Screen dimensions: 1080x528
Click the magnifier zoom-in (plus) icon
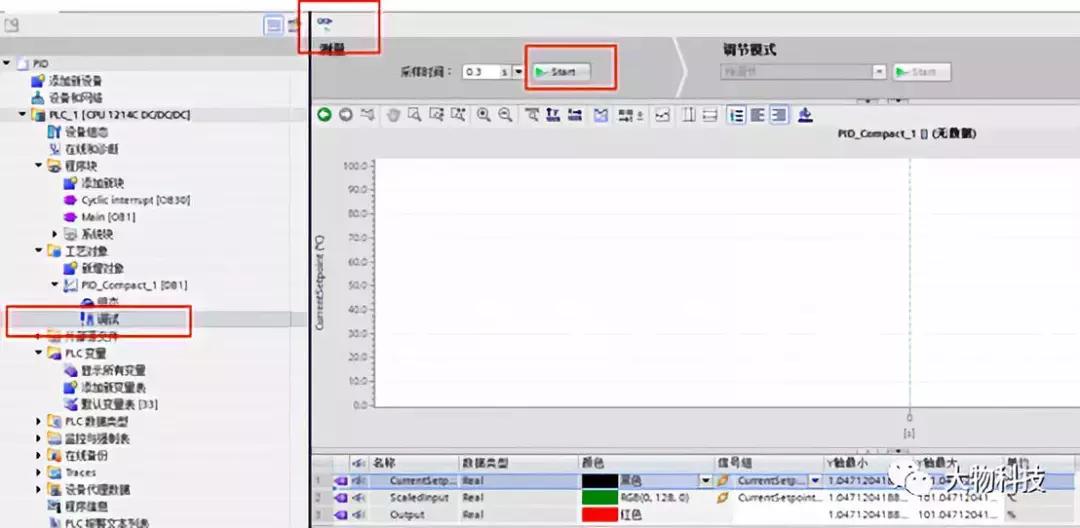[x=484, y=115]
